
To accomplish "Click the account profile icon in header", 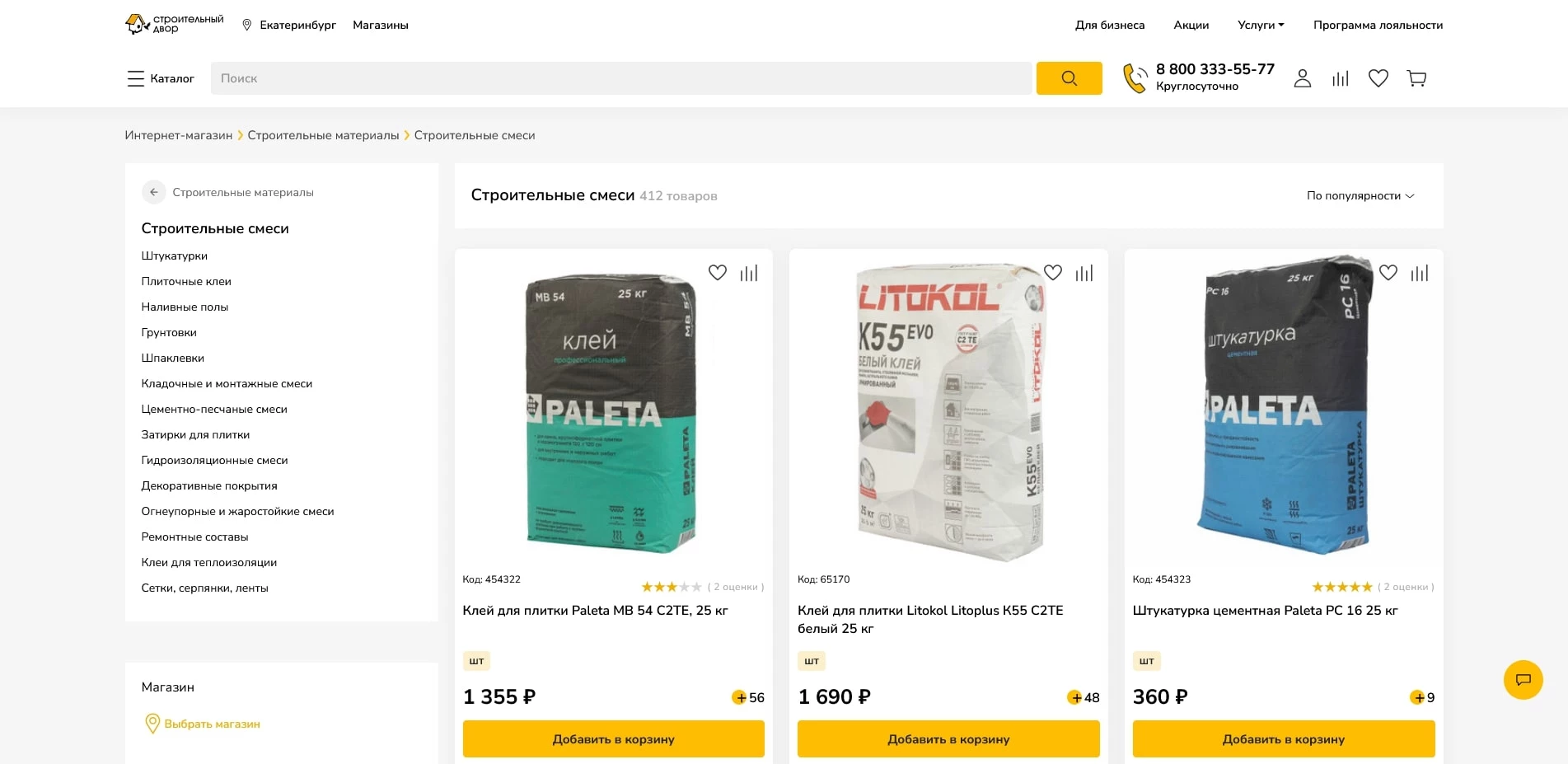I will click(1302, 77).
